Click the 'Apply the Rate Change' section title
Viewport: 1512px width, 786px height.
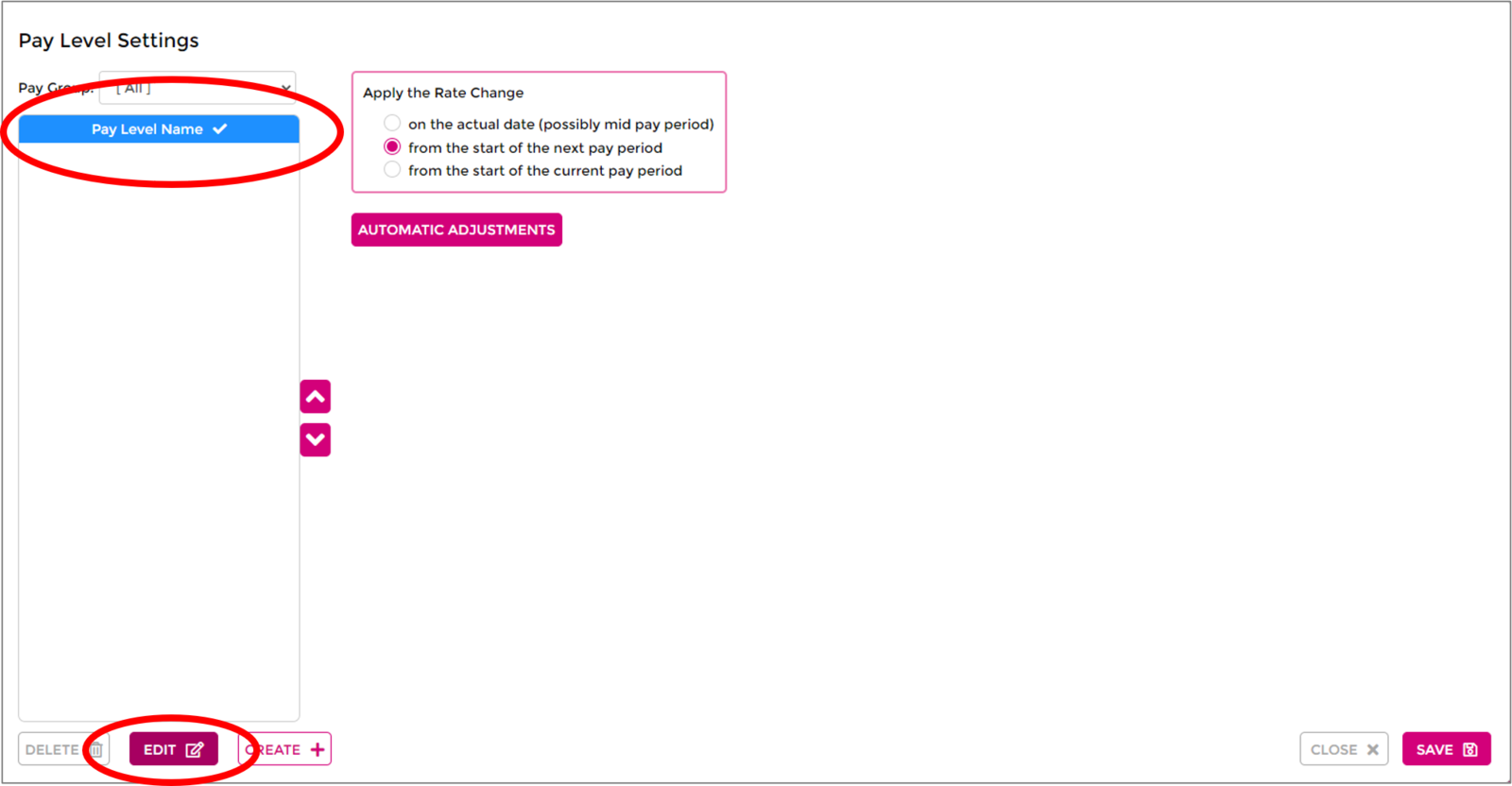pyautogui.click(x=443, y=93)
